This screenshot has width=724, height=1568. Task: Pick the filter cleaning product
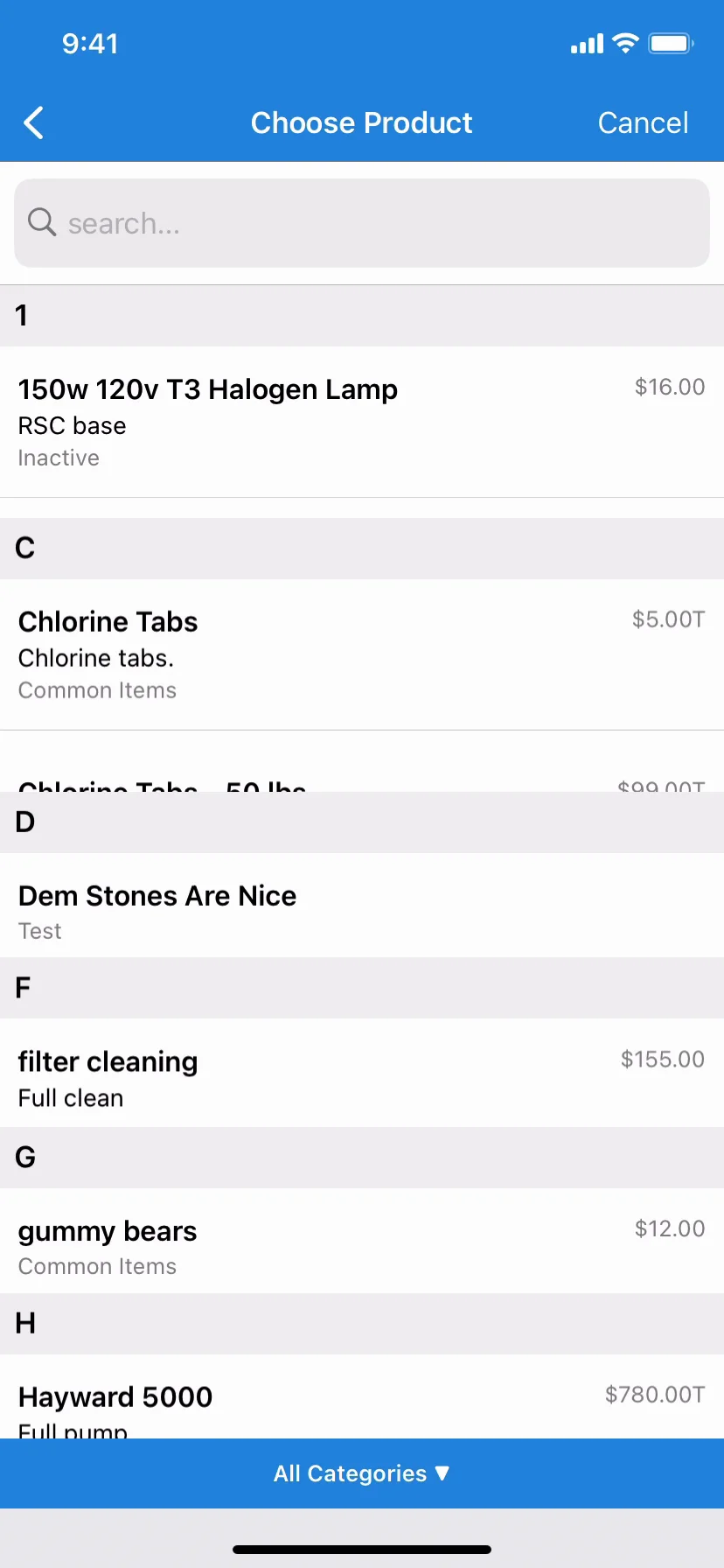362,1073
